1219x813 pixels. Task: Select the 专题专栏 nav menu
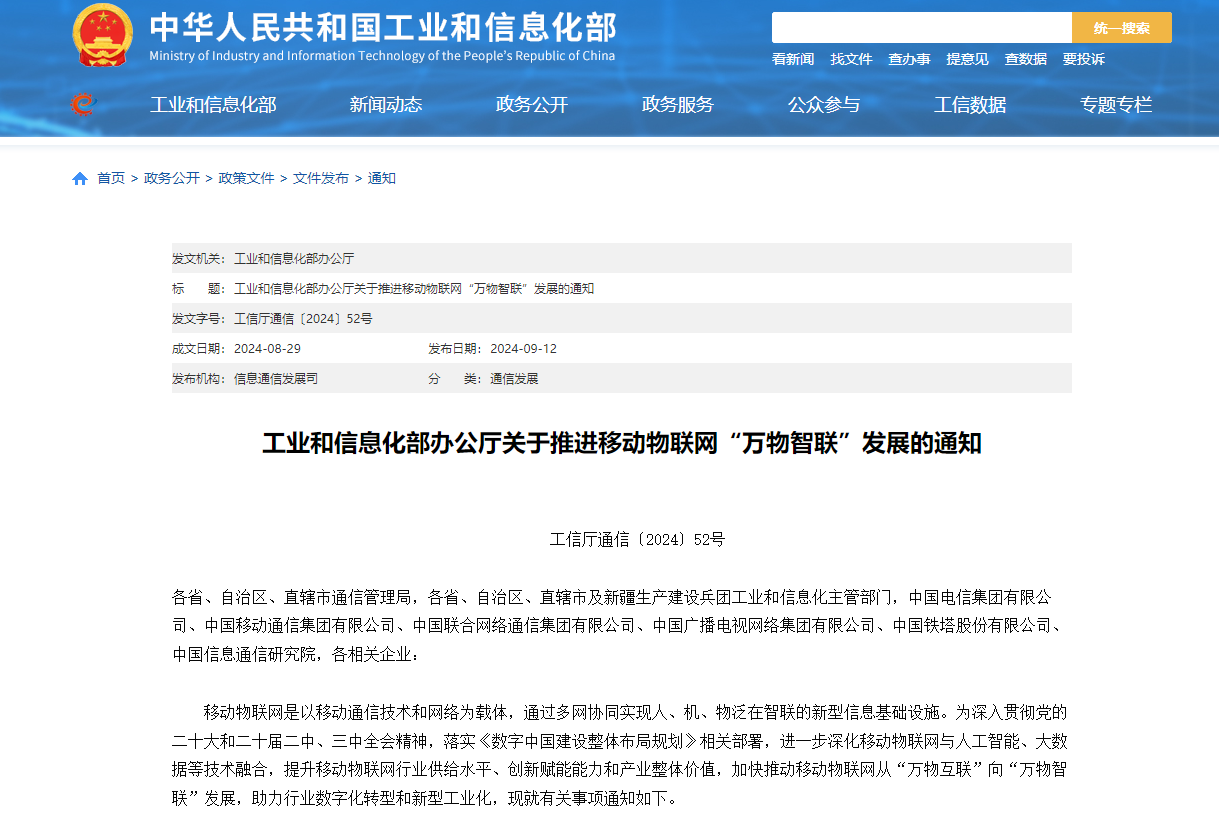[1116, 105]
